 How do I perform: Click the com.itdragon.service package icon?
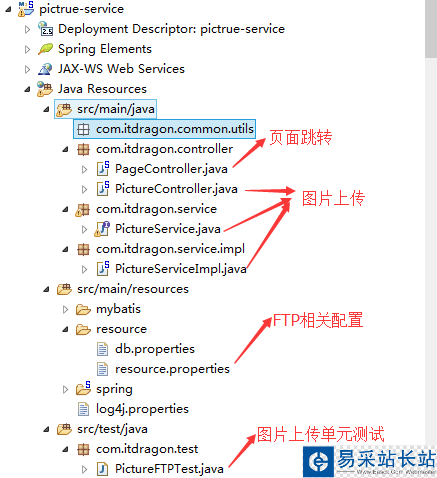[82, 210]
